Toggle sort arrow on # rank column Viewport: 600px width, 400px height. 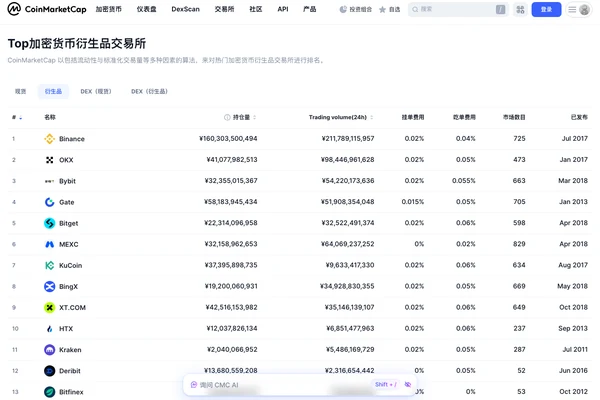point(21,118)
